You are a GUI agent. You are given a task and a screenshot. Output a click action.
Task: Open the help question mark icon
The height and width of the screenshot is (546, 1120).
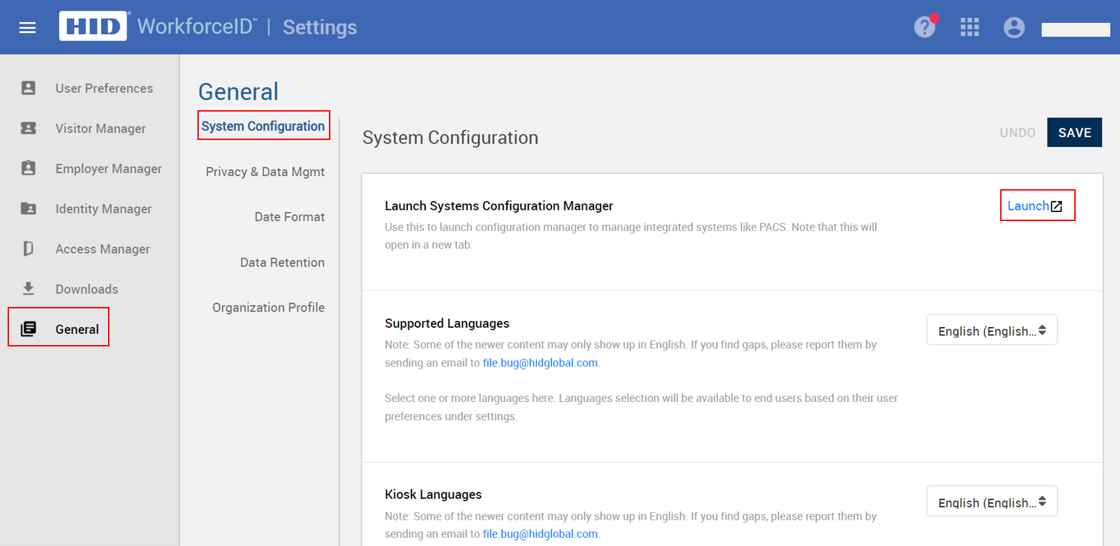pyautogui.click(x=925, y=28)
